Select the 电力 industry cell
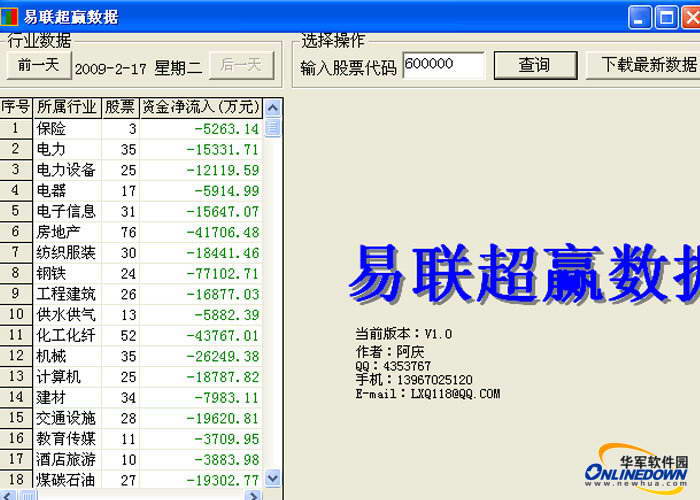 (67, 150)
